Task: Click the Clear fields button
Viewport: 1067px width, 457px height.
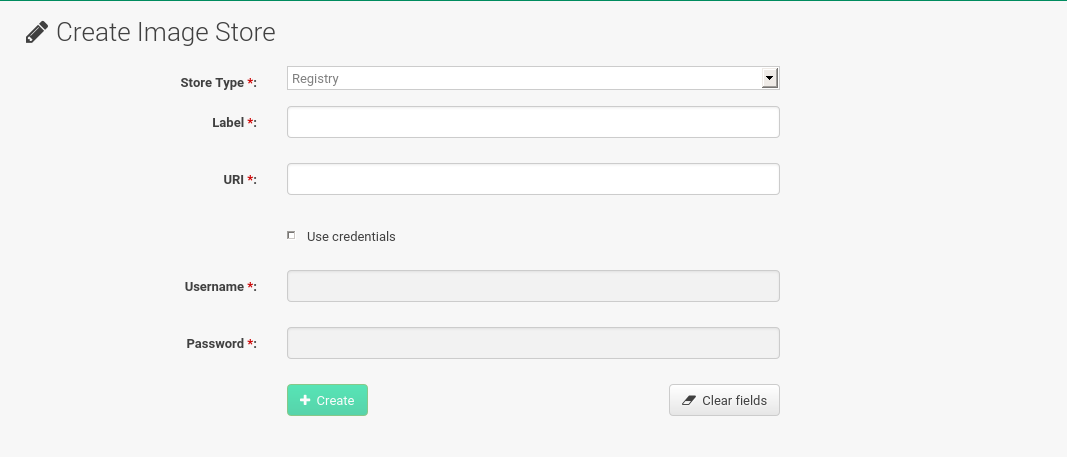Action: point(724,400)
